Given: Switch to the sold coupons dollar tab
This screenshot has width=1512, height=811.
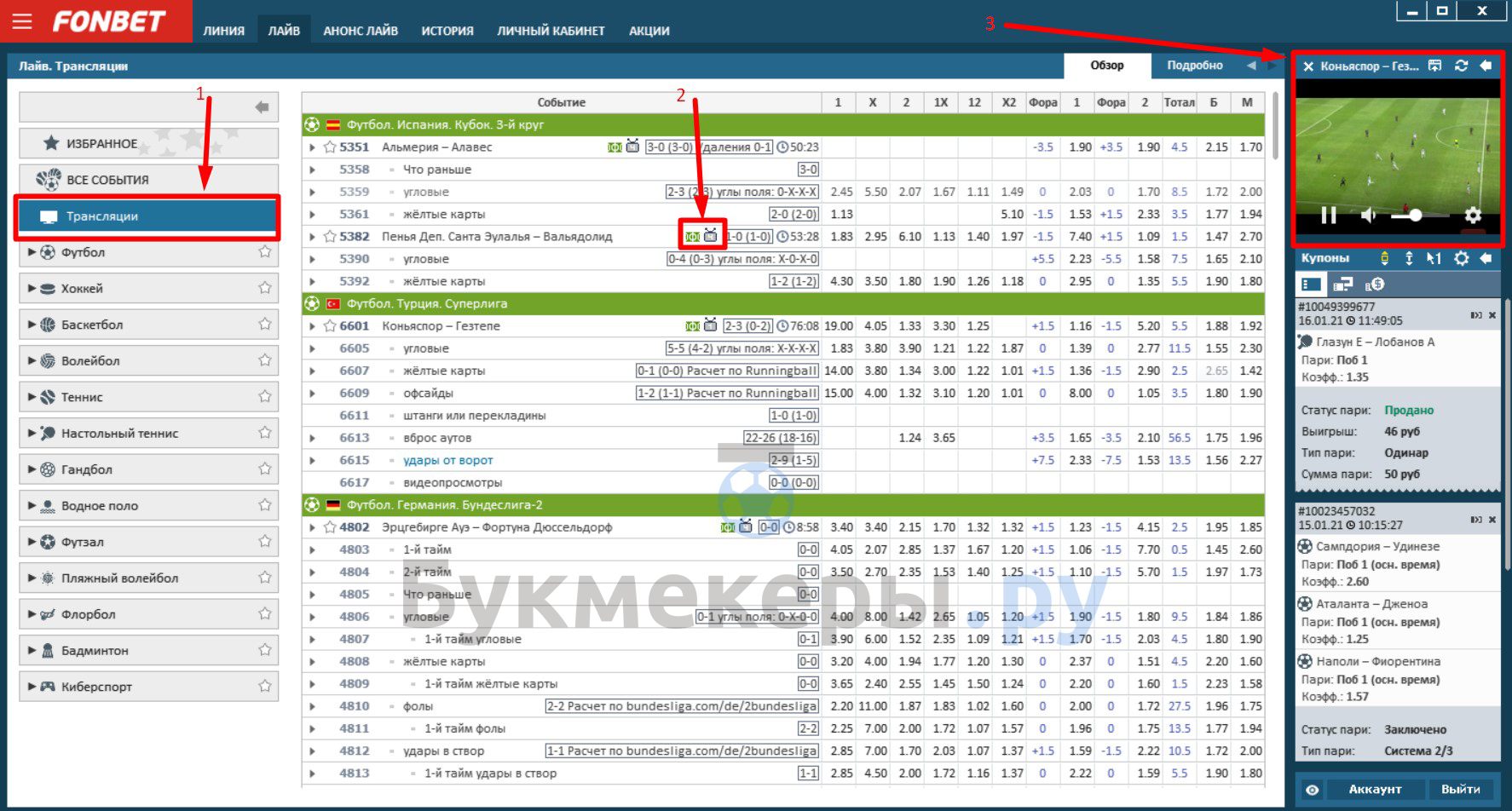Looking at the screenshot, I should tap(1374, 285).
